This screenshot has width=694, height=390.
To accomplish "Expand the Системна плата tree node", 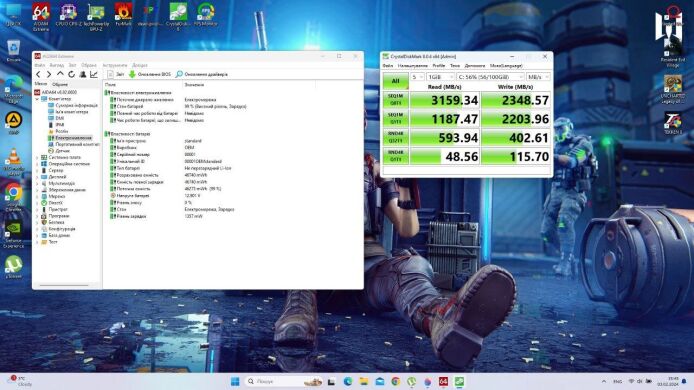I will 37,157.
